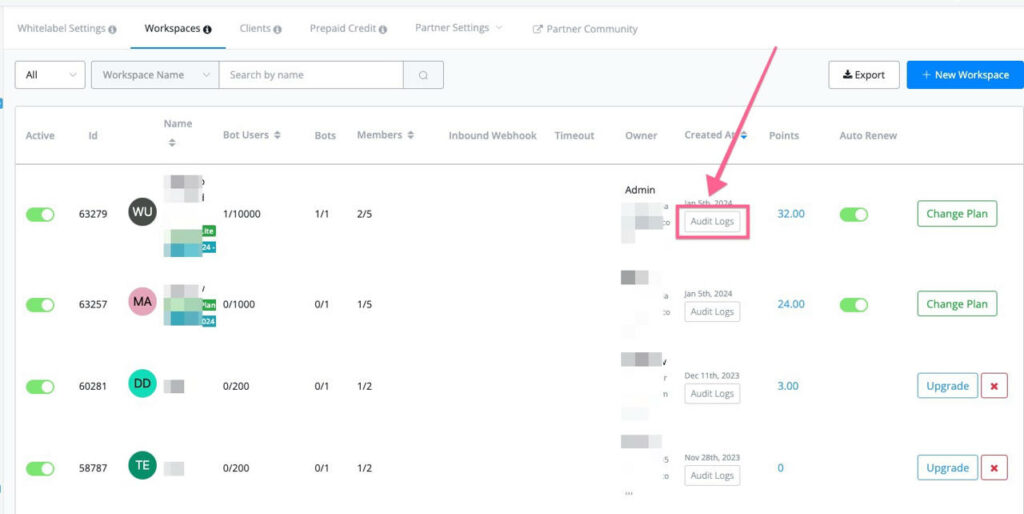Screen dimensions: 1024x514
Task: Open the All filter dropdown
Action: tap(50, 75)
